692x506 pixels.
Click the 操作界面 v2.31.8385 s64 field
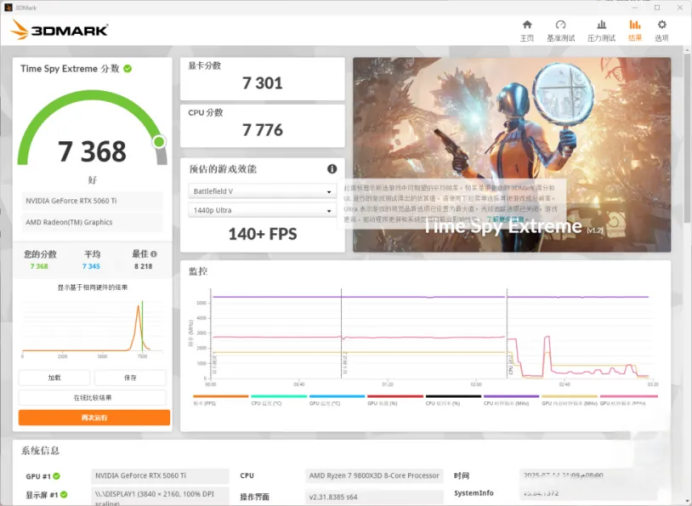pos(374,497)
